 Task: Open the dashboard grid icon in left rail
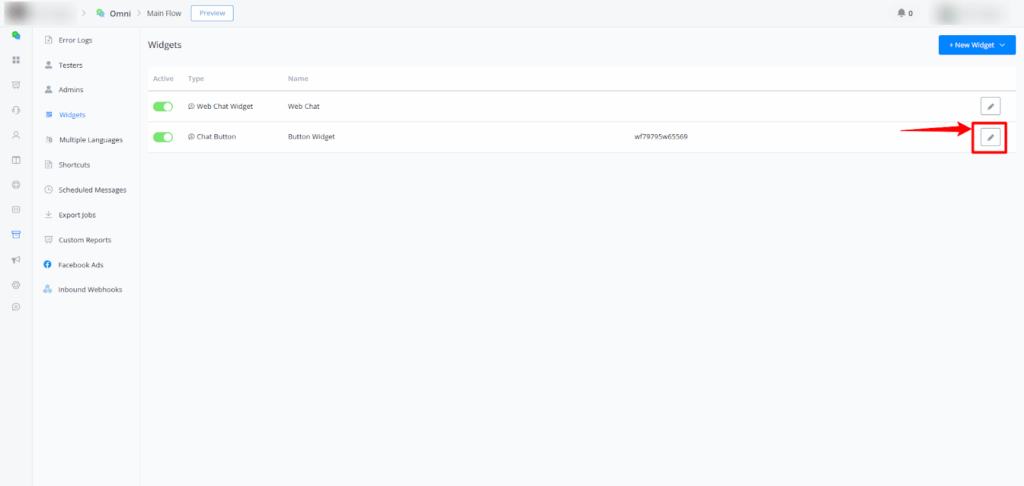pos(16,60)
